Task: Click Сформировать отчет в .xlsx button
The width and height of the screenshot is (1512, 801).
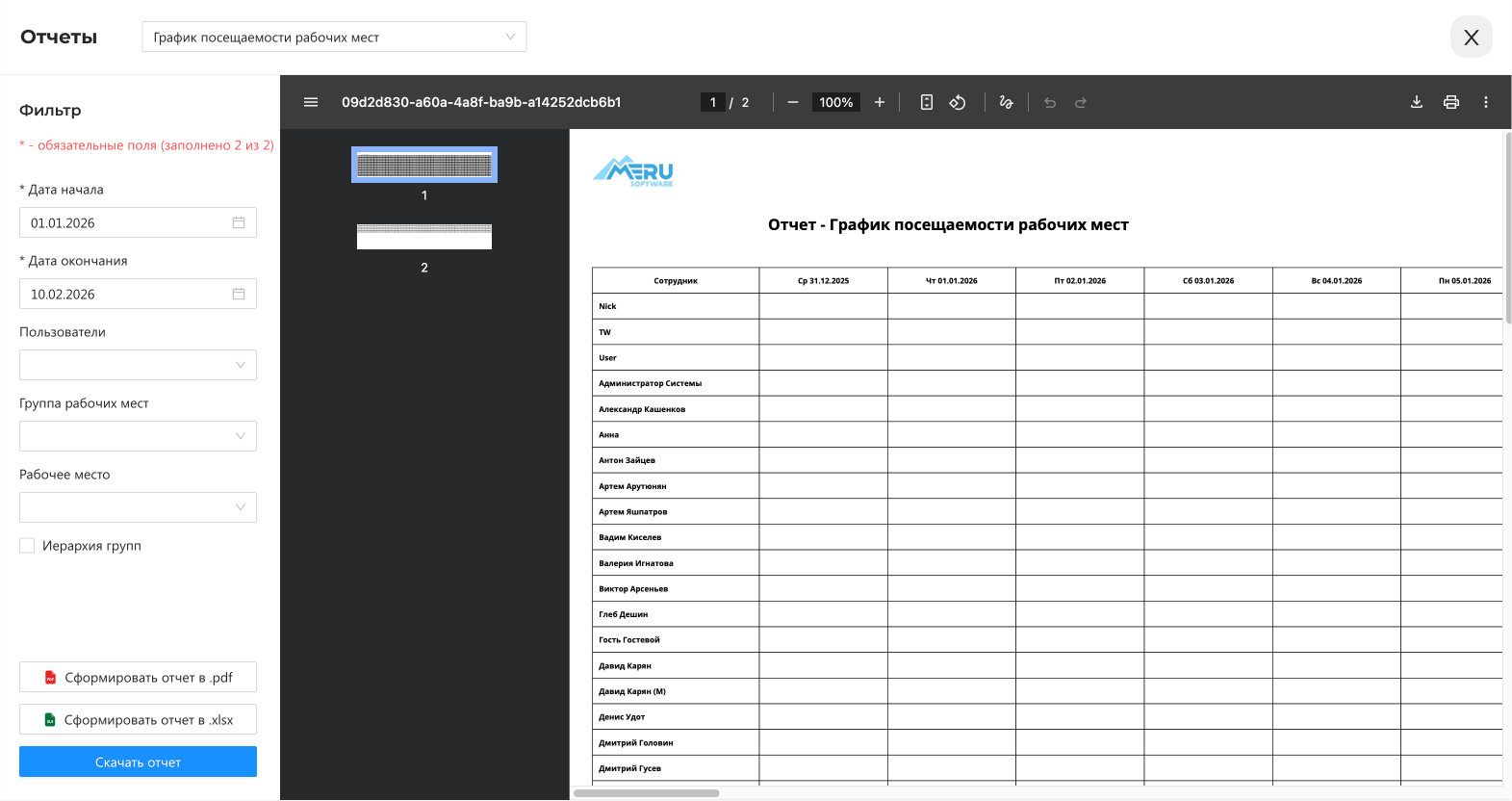Action: 138,719
